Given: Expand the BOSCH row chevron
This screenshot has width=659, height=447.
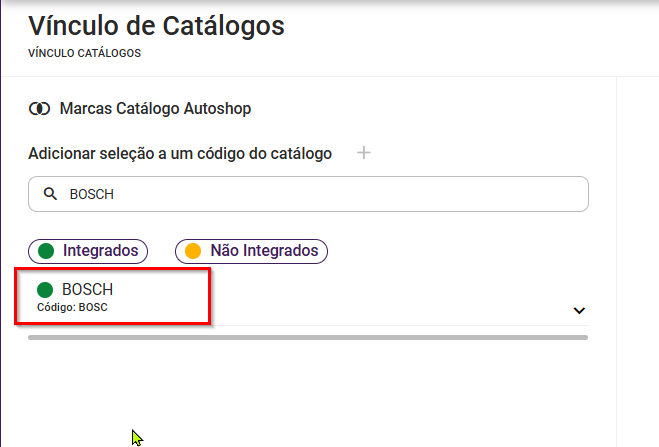Looking at the screenshot, I should point(579,310).
